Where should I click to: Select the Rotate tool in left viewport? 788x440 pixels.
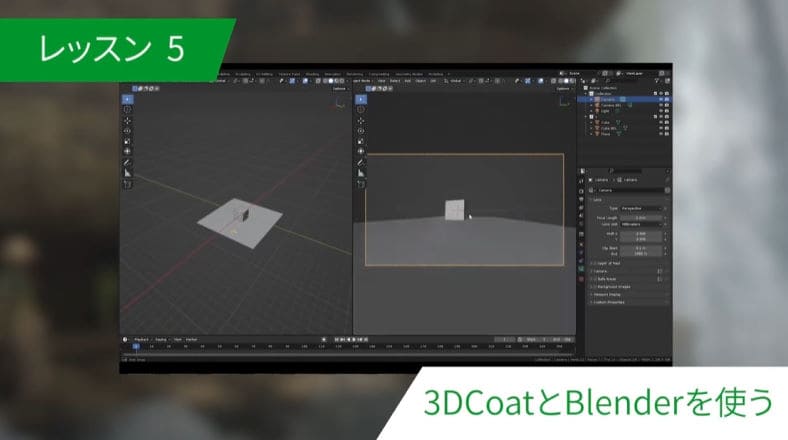tap(128, 130)
